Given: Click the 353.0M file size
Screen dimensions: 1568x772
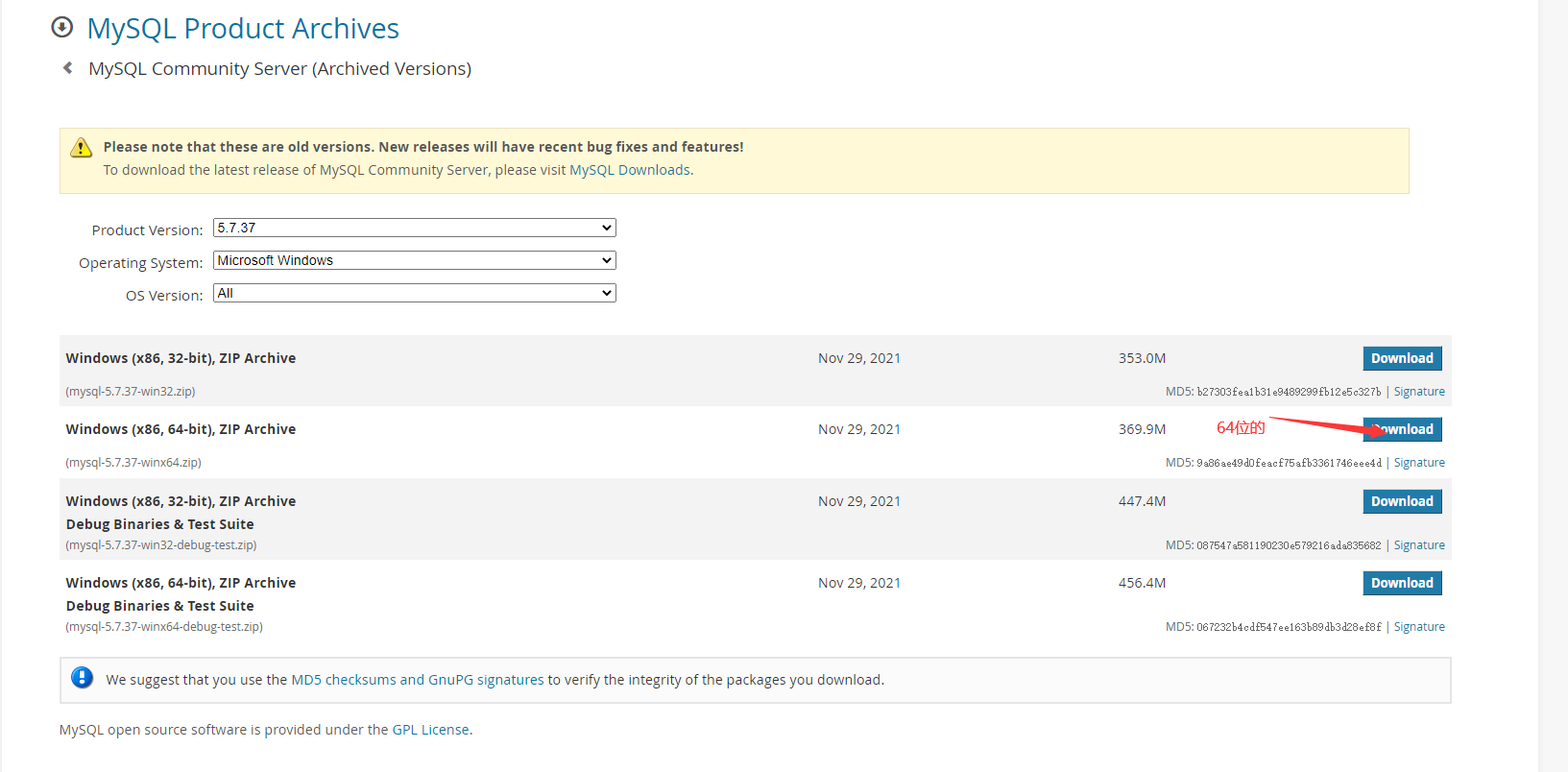Looking at the screenshot, I should click(x=1142, y=358).
